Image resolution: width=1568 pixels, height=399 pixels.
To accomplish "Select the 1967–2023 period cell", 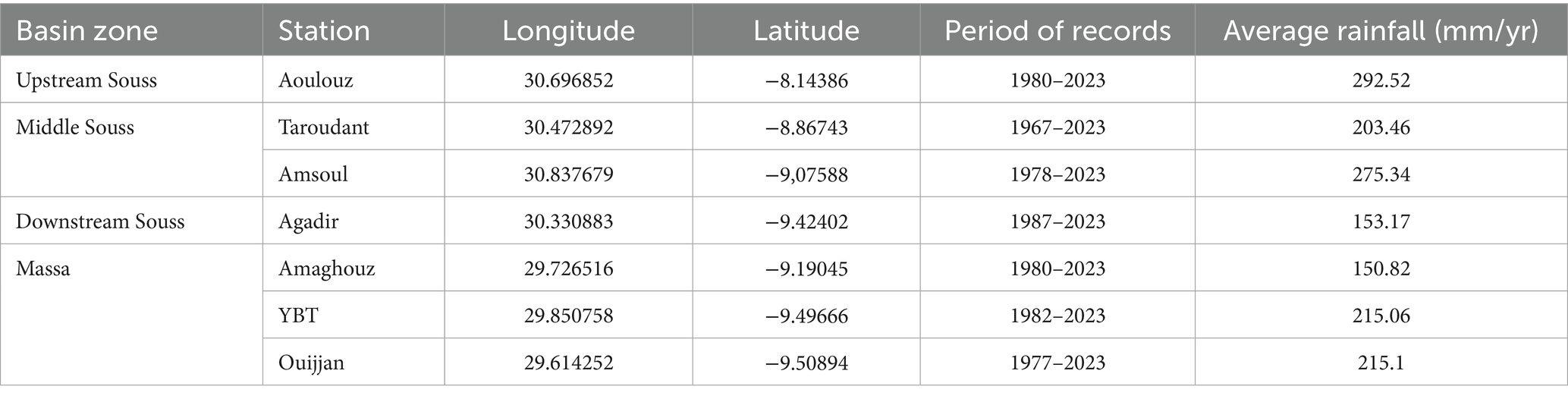I will pos(1057,127).
